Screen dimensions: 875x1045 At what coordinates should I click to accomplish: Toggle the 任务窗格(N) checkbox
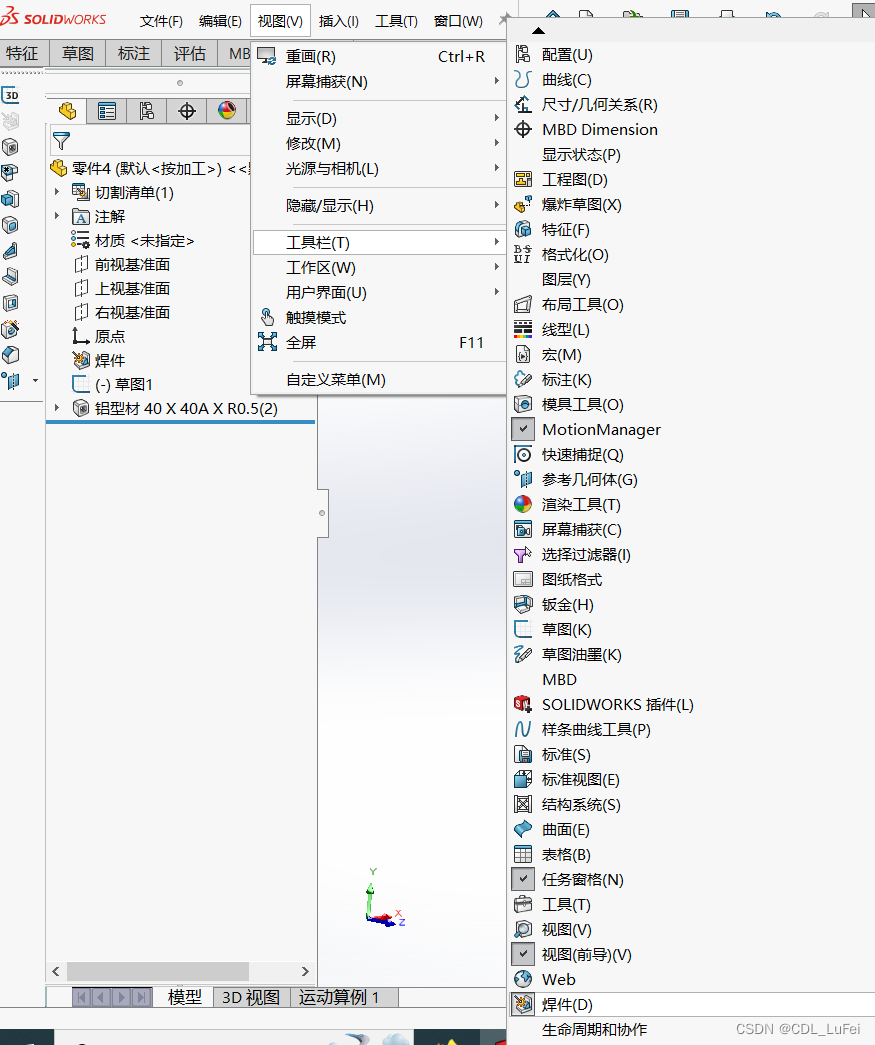523,880
